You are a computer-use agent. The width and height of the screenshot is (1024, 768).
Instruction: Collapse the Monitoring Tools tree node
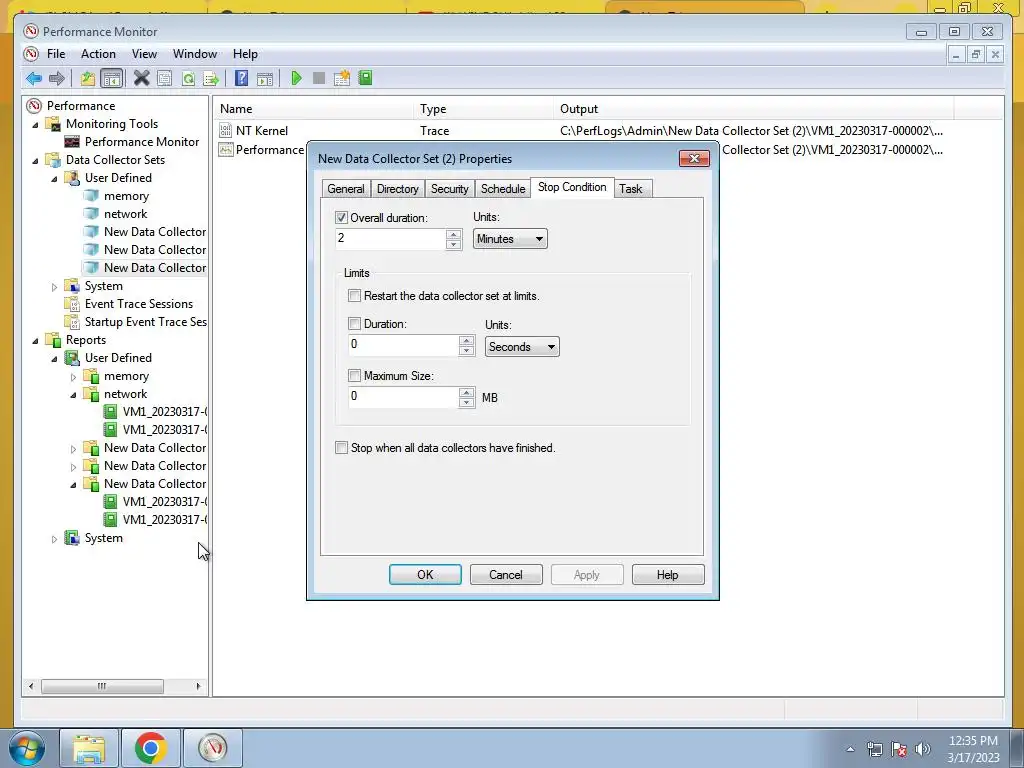coord(36,124)
